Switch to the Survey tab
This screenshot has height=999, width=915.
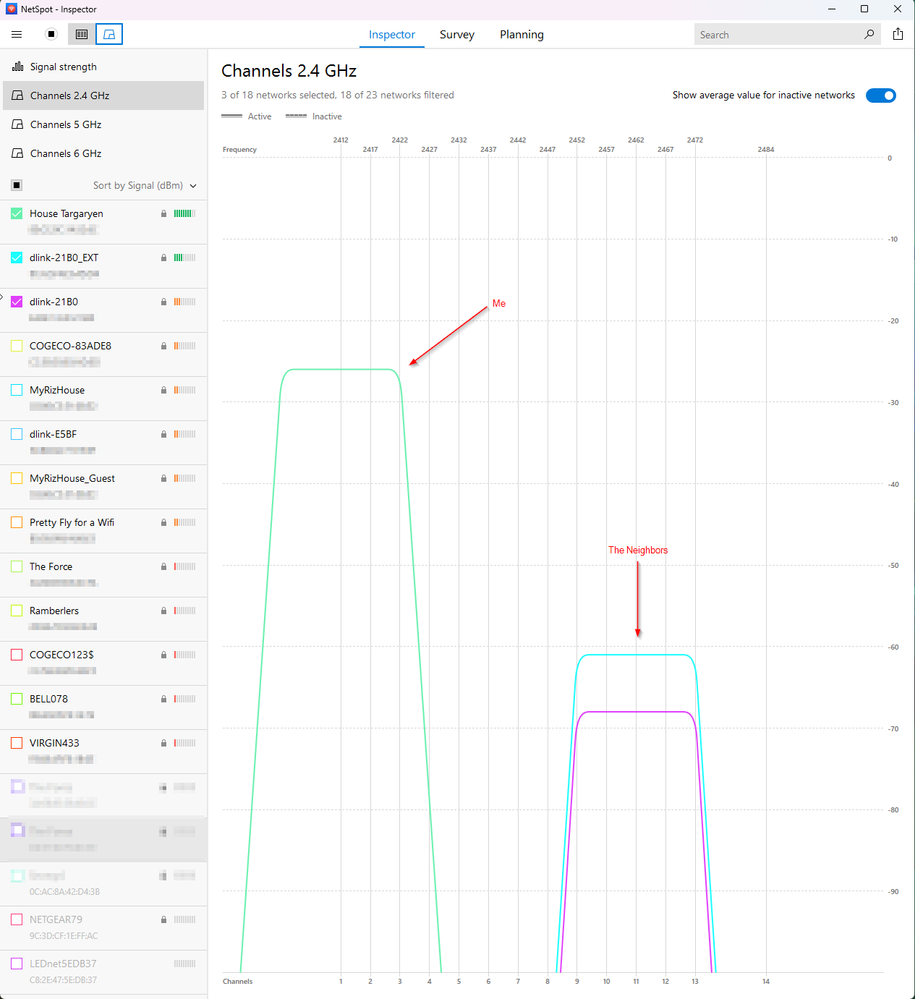click(x=456, y=34)
